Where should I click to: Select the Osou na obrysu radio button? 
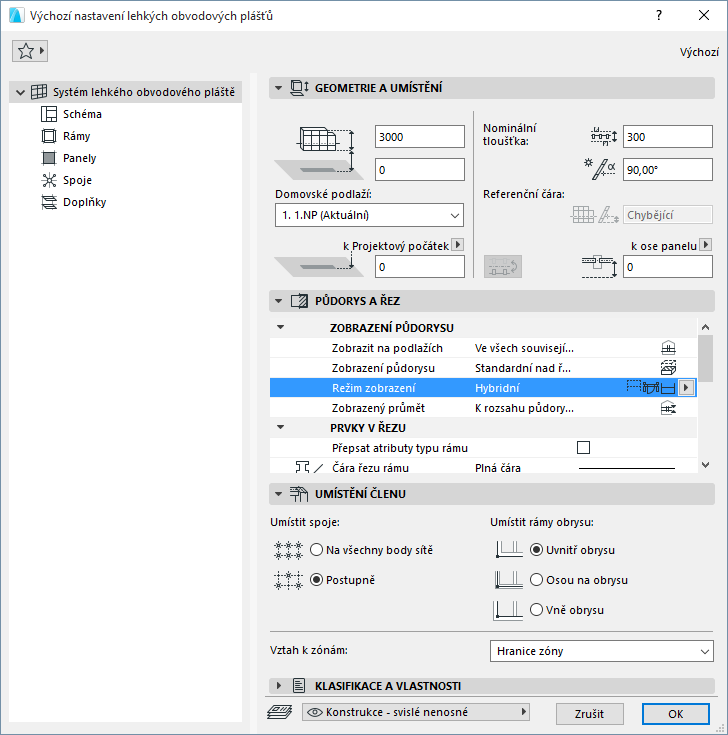click(x=536, y=580)
